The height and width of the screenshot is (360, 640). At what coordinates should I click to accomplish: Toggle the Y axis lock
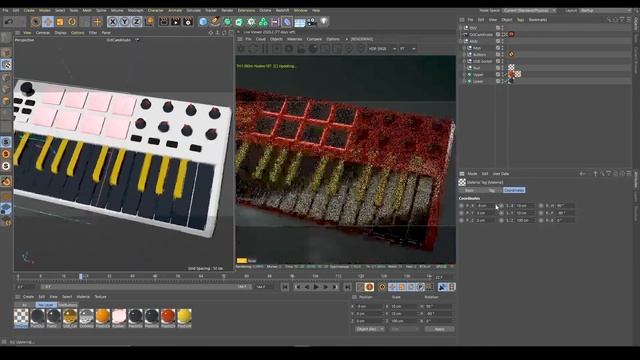point(124,22)
